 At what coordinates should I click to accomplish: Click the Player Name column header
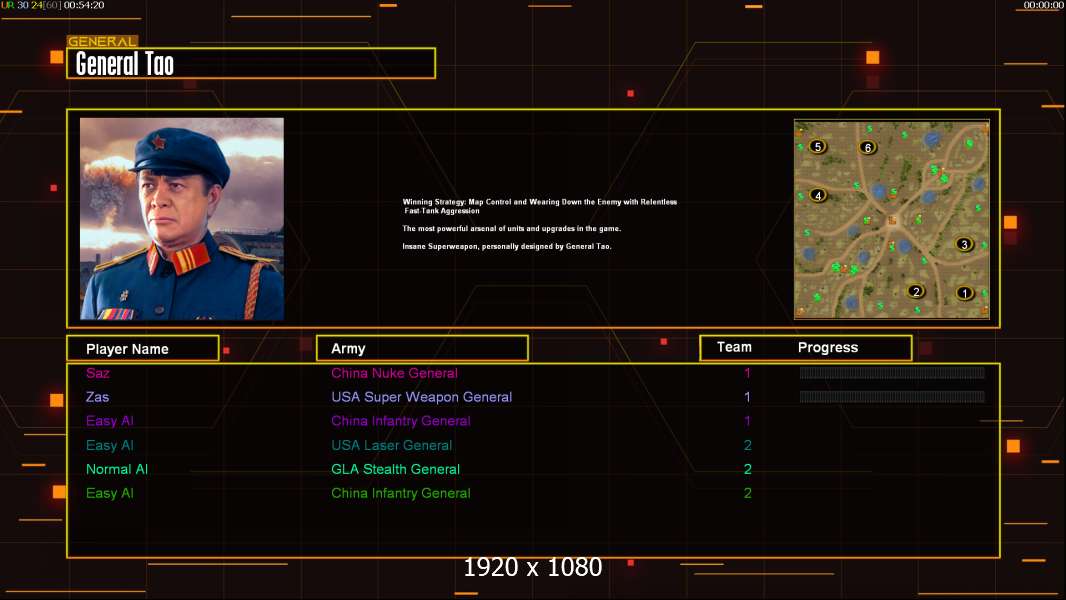143,349
